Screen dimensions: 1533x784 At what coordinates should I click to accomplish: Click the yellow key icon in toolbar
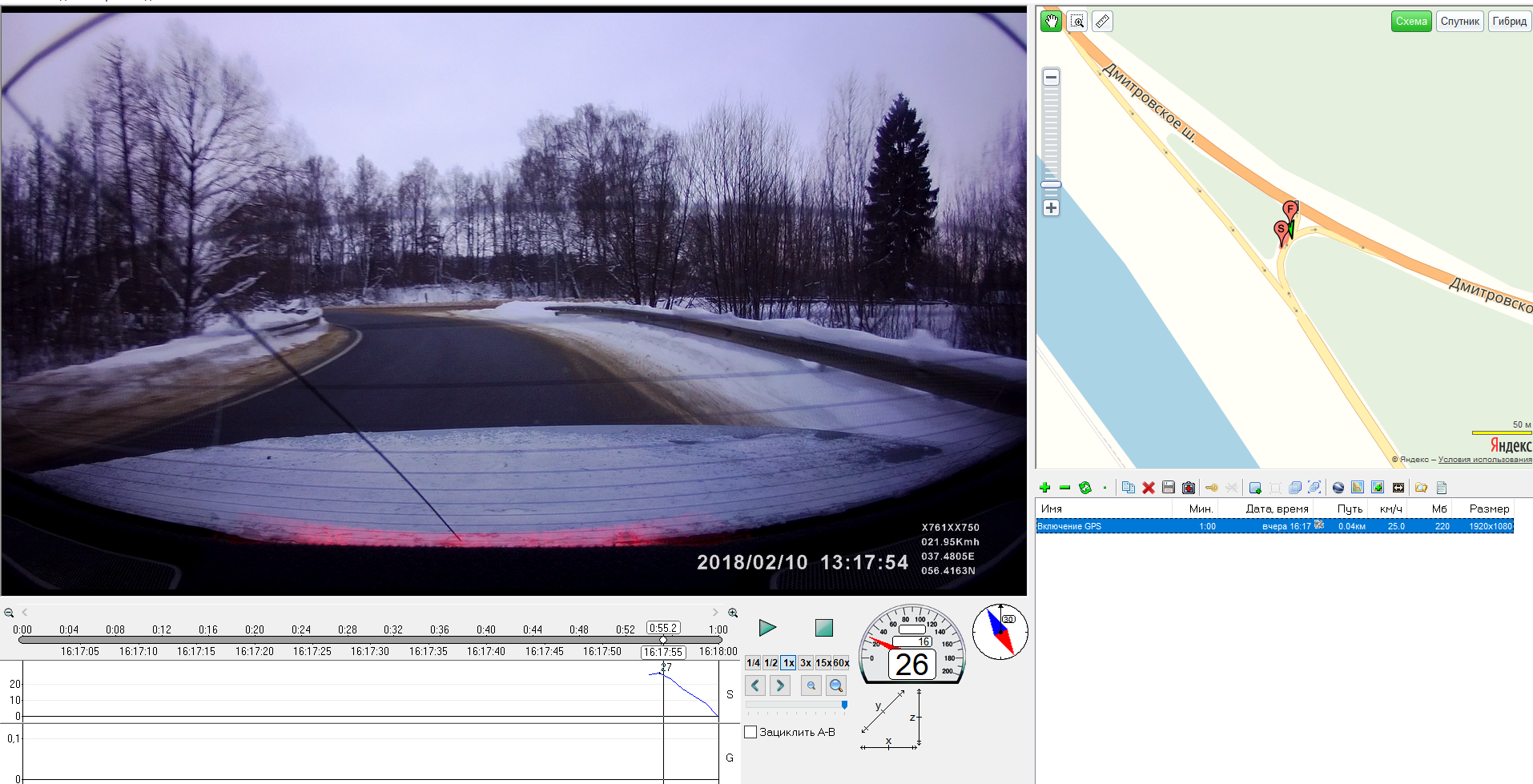(x=1211, y=488)
